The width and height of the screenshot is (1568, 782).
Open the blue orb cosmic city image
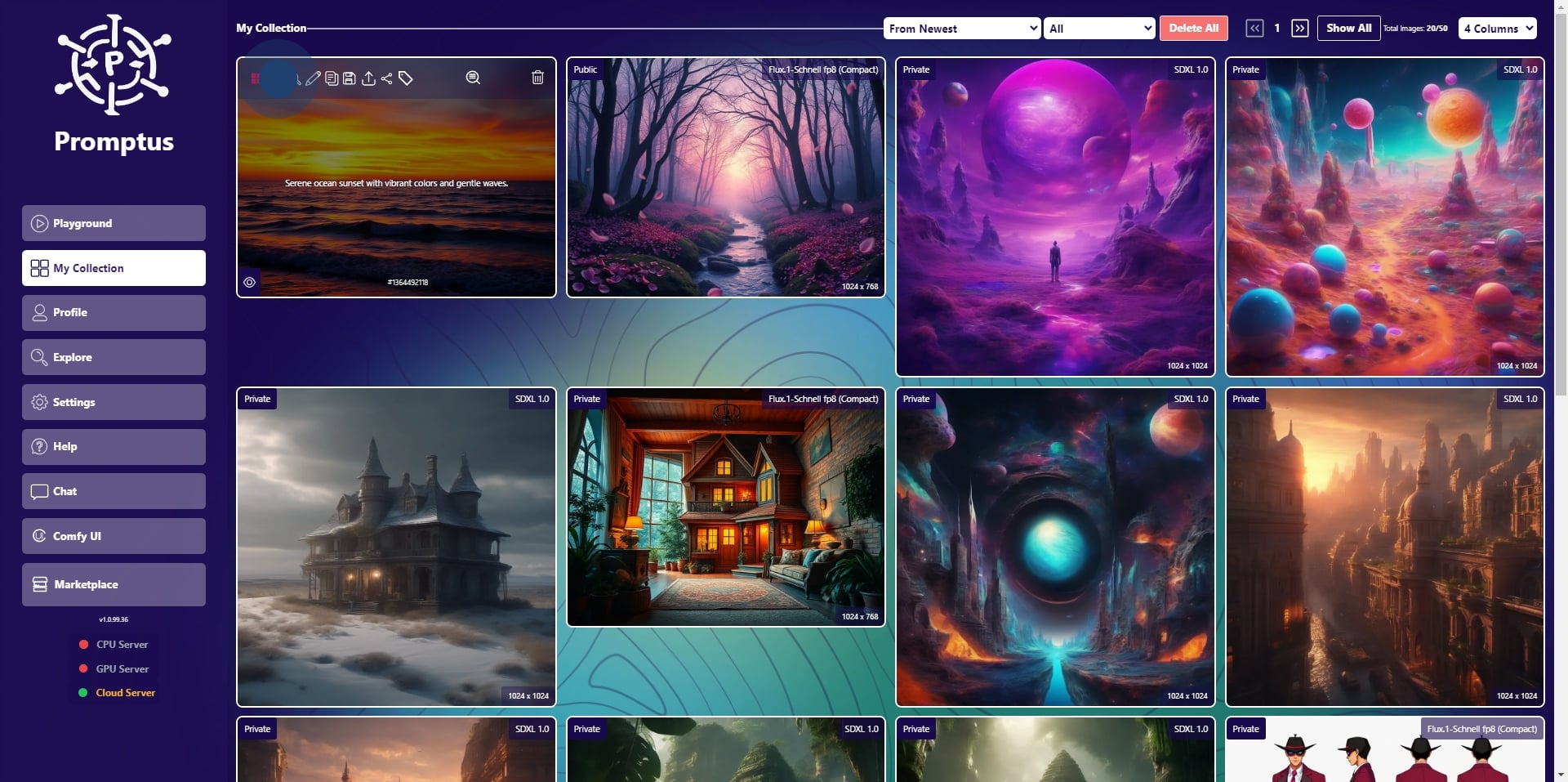[1055, 547]
